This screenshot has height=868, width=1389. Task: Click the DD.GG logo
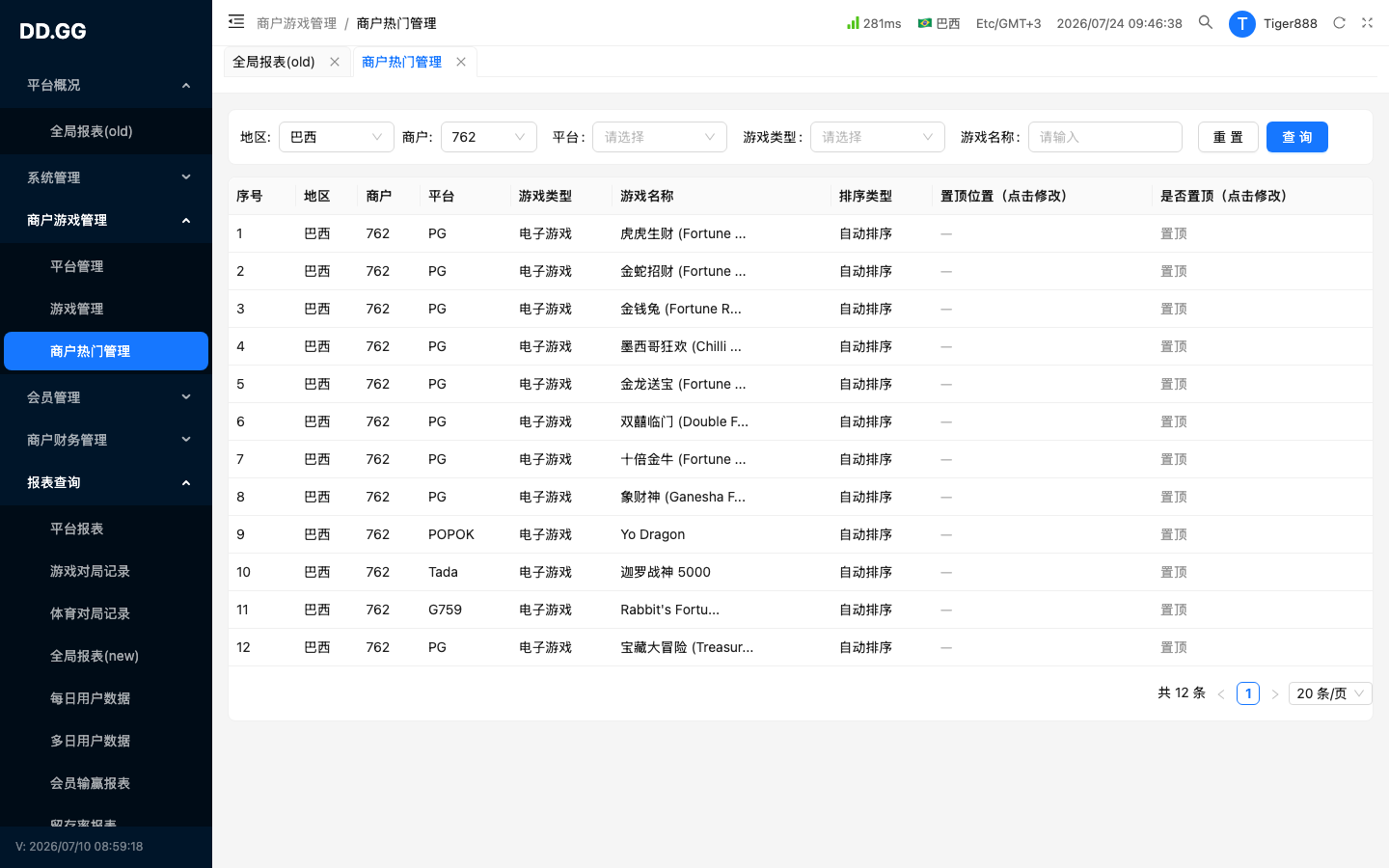(53, 31)
